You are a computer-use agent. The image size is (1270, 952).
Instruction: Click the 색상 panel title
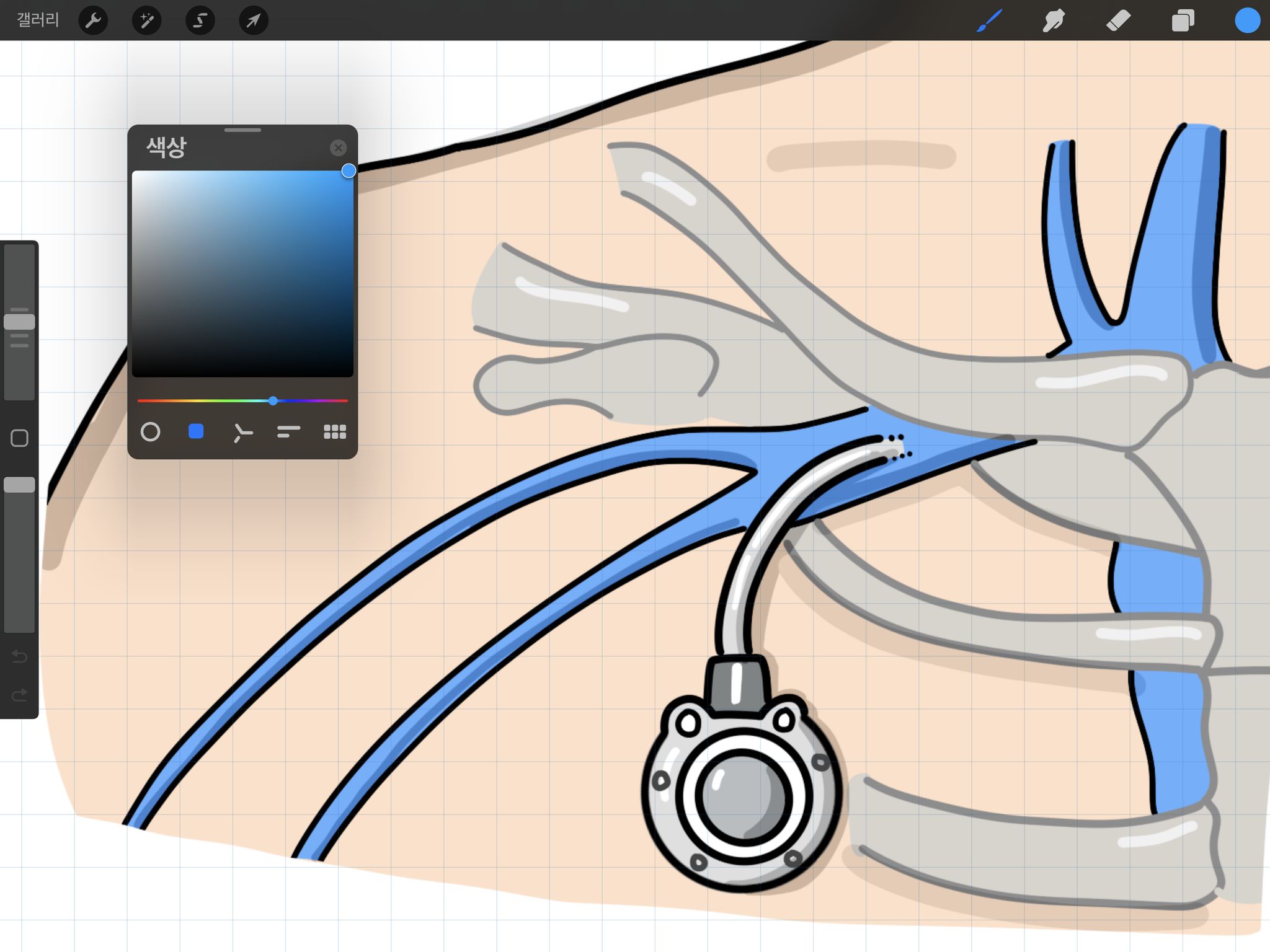[x=166, y=148]
